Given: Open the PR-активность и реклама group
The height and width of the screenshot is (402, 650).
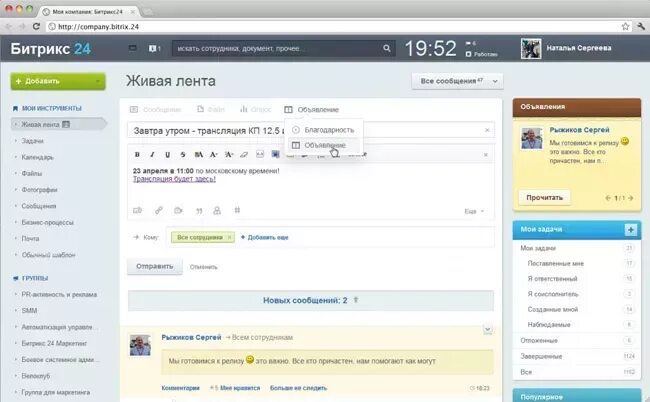Looking at the screenshot, I should point(59,295).
